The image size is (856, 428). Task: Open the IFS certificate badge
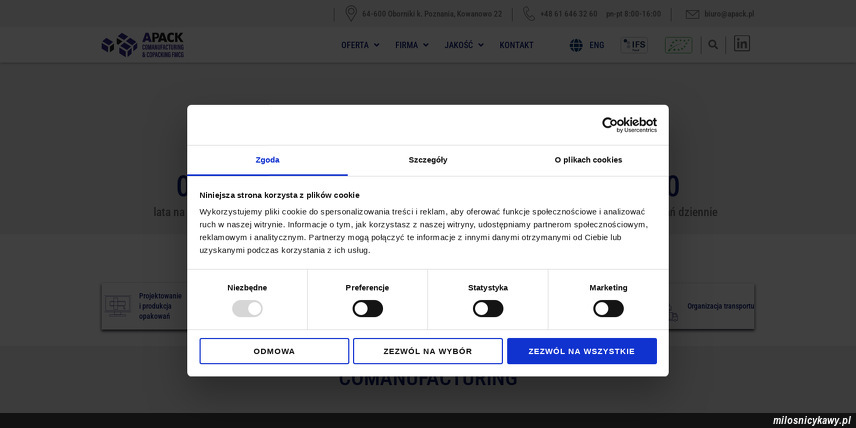634,45
